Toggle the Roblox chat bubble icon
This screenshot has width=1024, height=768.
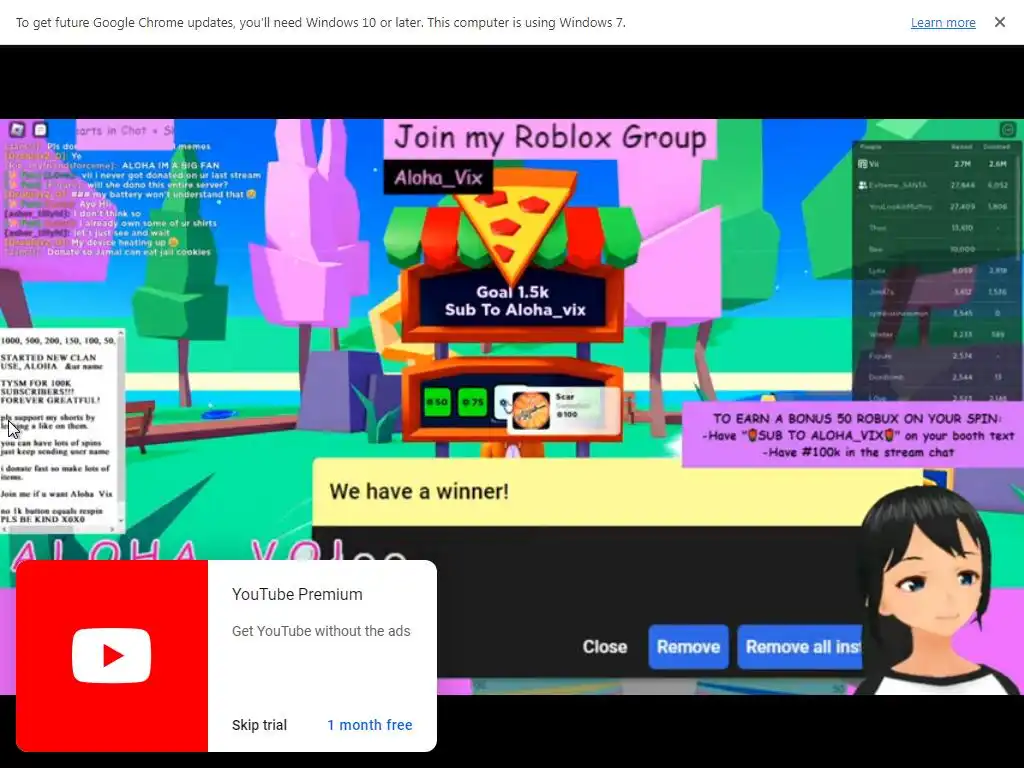(40, 130)
